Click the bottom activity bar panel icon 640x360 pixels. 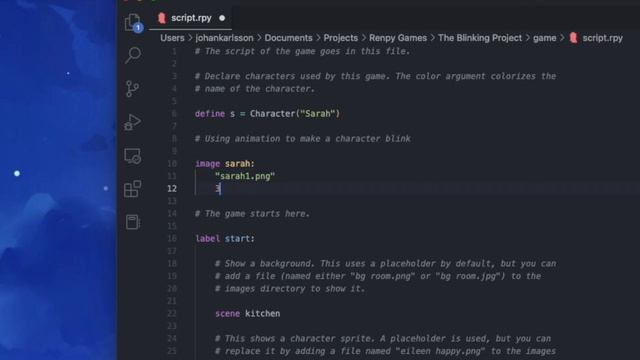tap(133, 222)
